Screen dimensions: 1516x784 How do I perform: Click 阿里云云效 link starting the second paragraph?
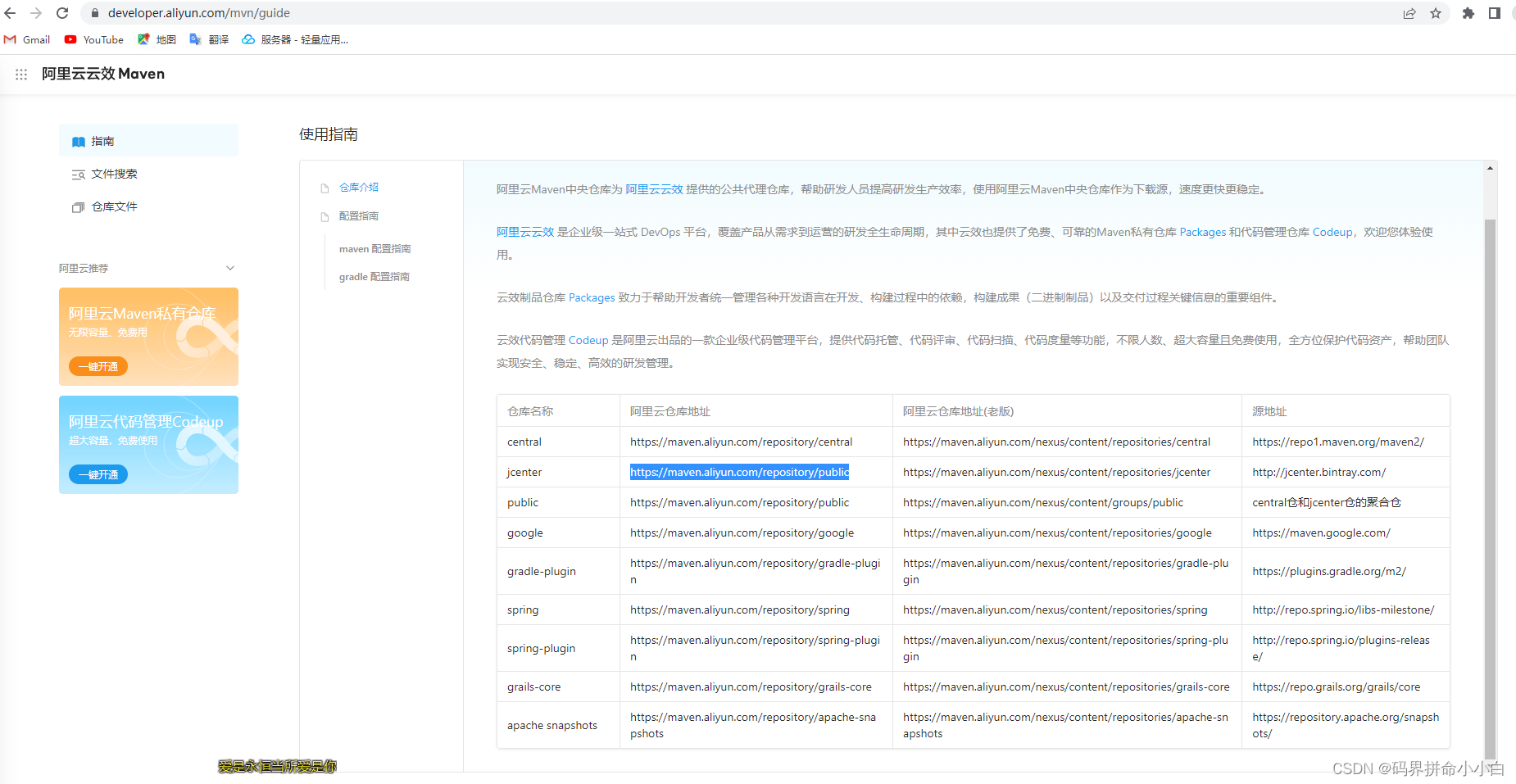525,232
